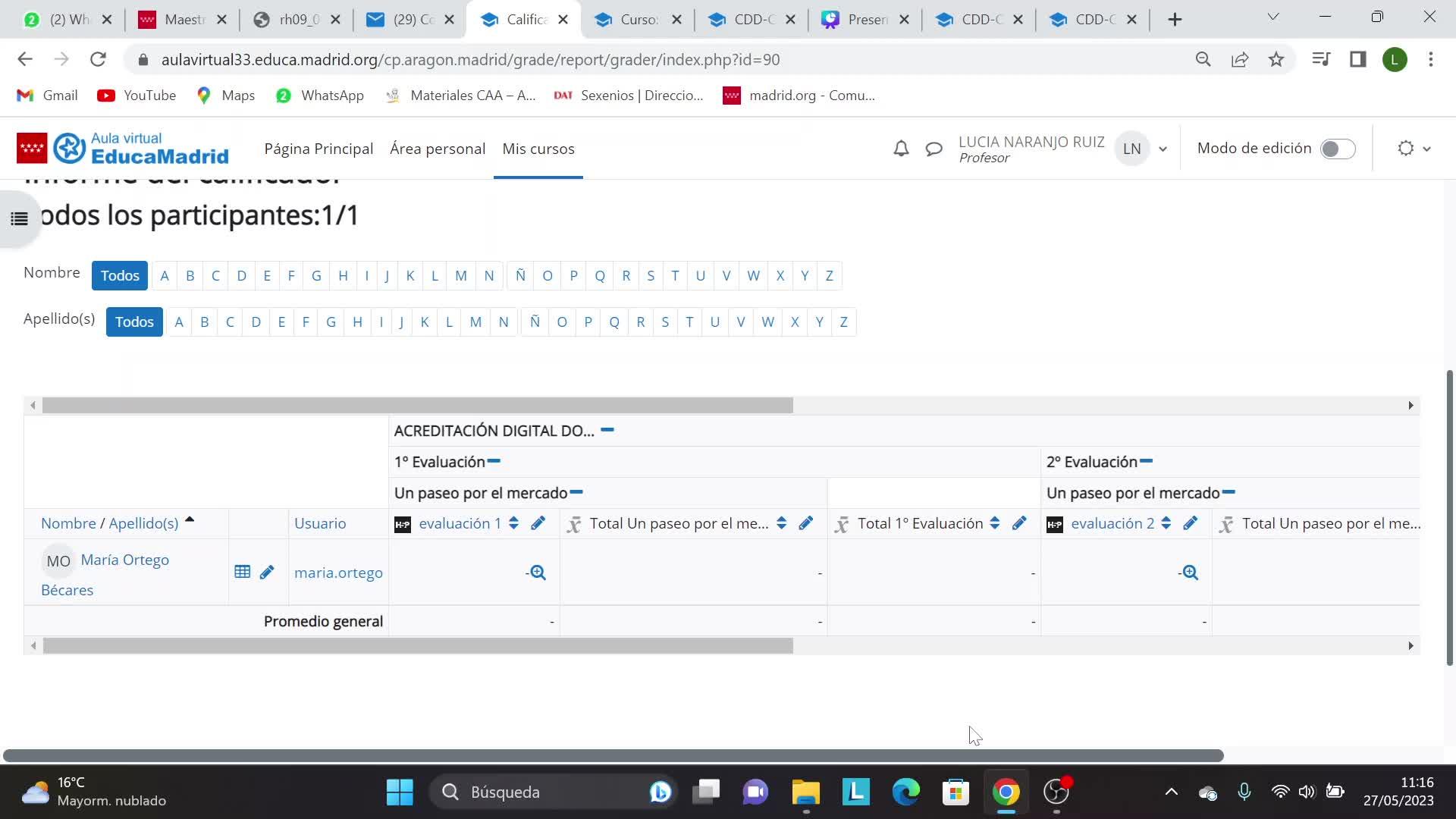Screen dimensions: 1456x819
Task: Open the messages speech bubble icon
Action: coord(934,149)
